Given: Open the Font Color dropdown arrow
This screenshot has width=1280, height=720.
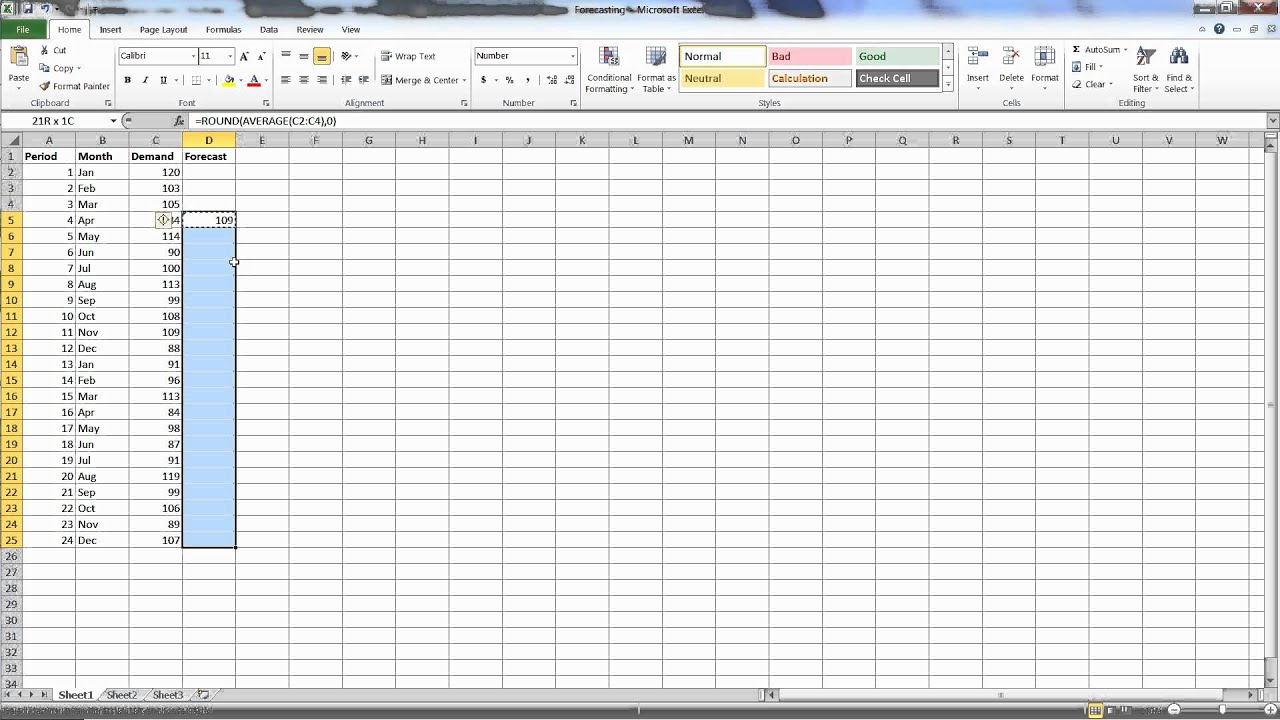Looking at the screenshot, I should click(x=265, y=80).
